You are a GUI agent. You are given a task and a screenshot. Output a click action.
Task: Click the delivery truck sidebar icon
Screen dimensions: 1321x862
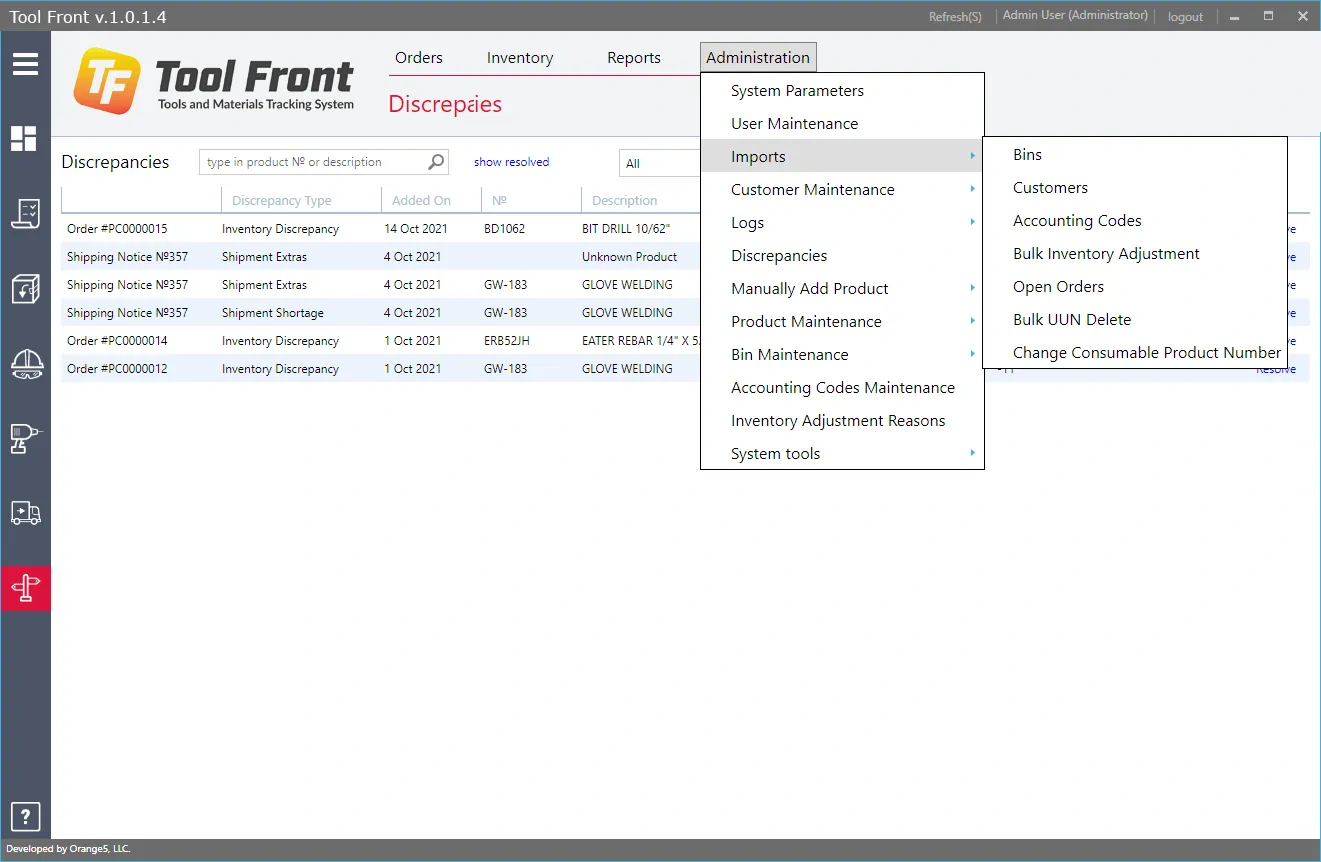click(25, 513)
